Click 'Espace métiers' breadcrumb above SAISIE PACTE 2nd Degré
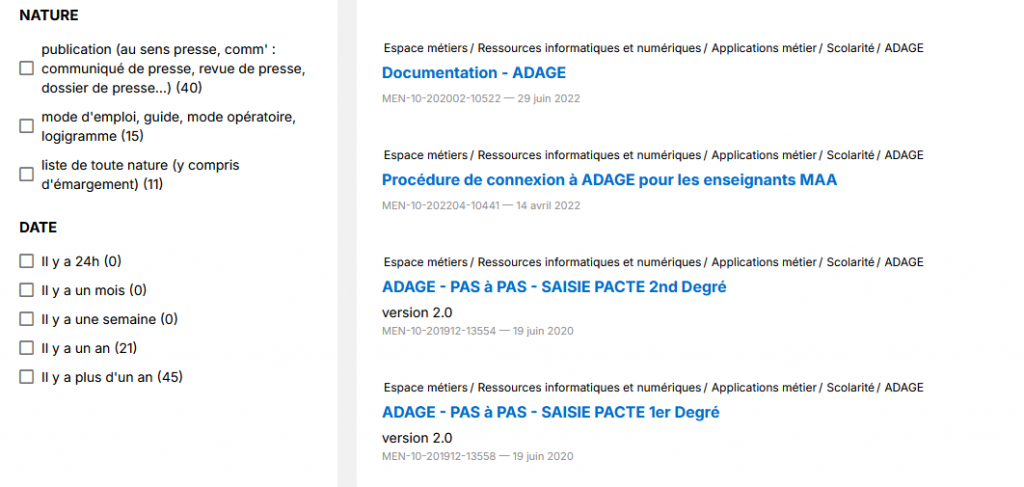 pos(425,262)
